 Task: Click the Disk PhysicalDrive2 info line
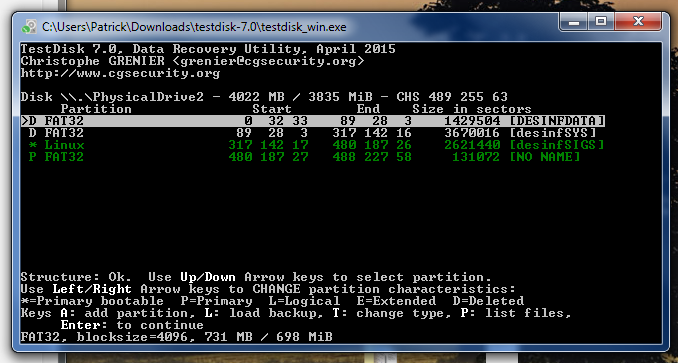click(264, 97)
